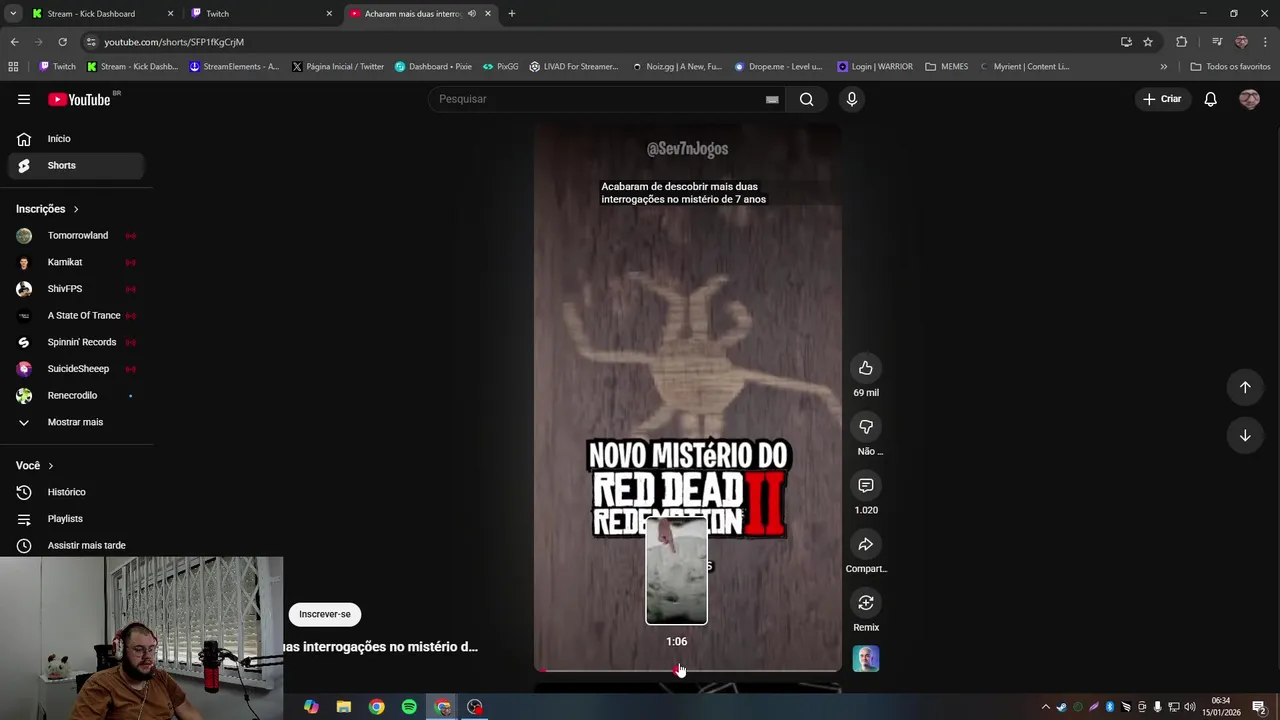Open Tomorrowland channel subscription
This screenshot has width=1280, height=720.
[x=75, y=236]
